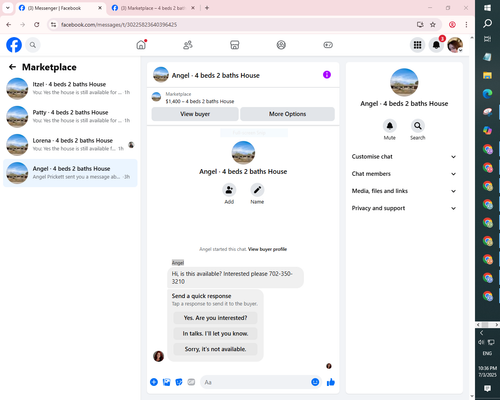Screen dimensions: 500x400
Task: Expand the Privacy and support section
Action: pyautogui.click(x=404, y=208)
